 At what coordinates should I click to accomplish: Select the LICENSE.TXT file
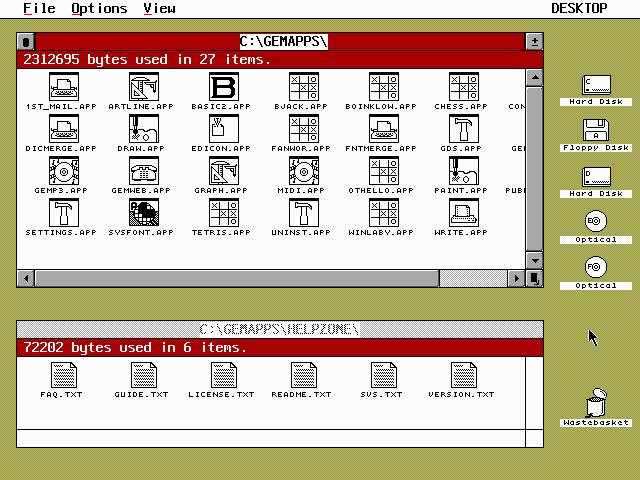[x=224, y=375]
